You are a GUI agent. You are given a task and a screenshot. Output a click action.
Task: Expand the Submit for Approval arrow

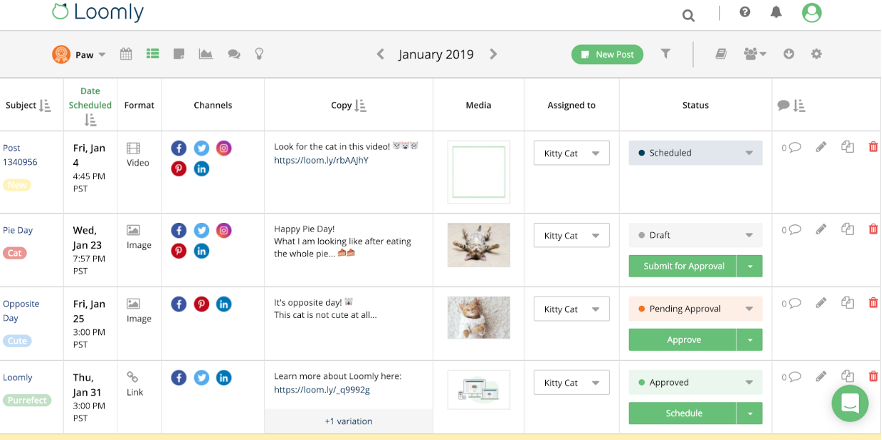tap(749, 266)
